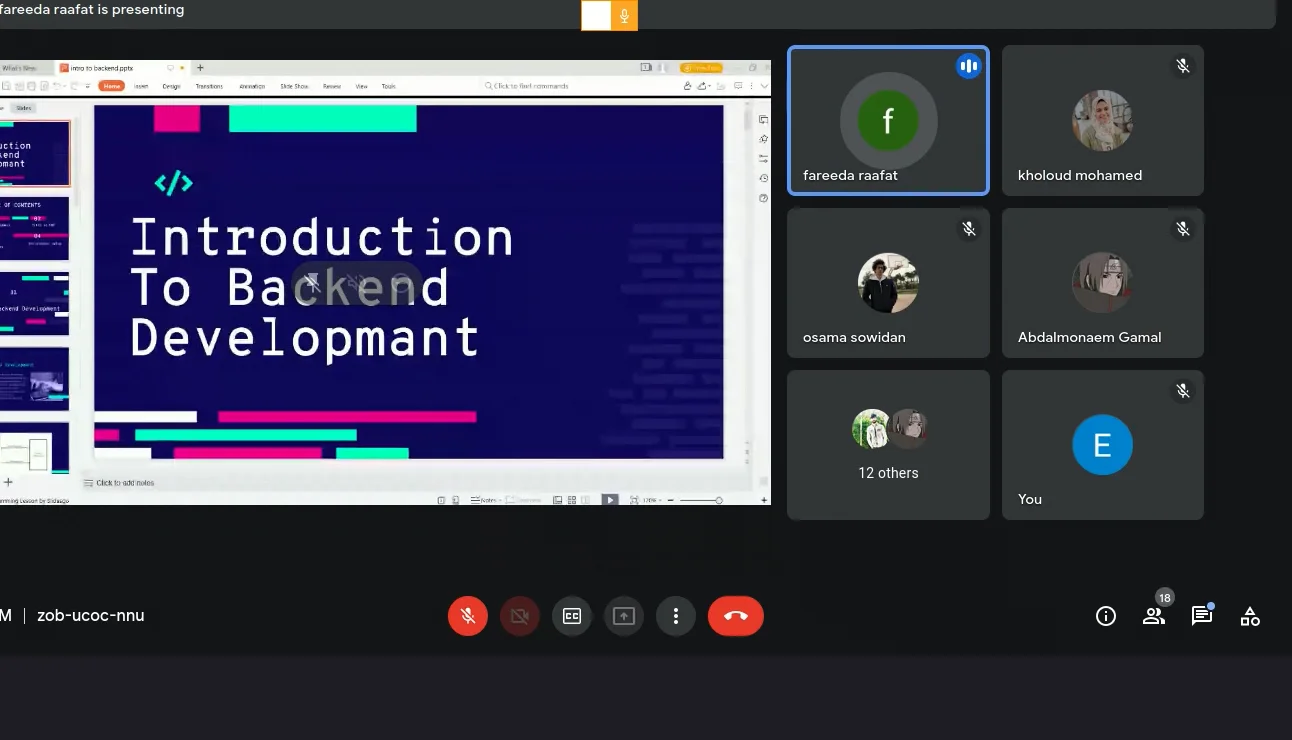Image resolution: width=1292 pixels, height=740 pixels.
Task: Open the meeting details info icon
Action: pos(1106,616)
